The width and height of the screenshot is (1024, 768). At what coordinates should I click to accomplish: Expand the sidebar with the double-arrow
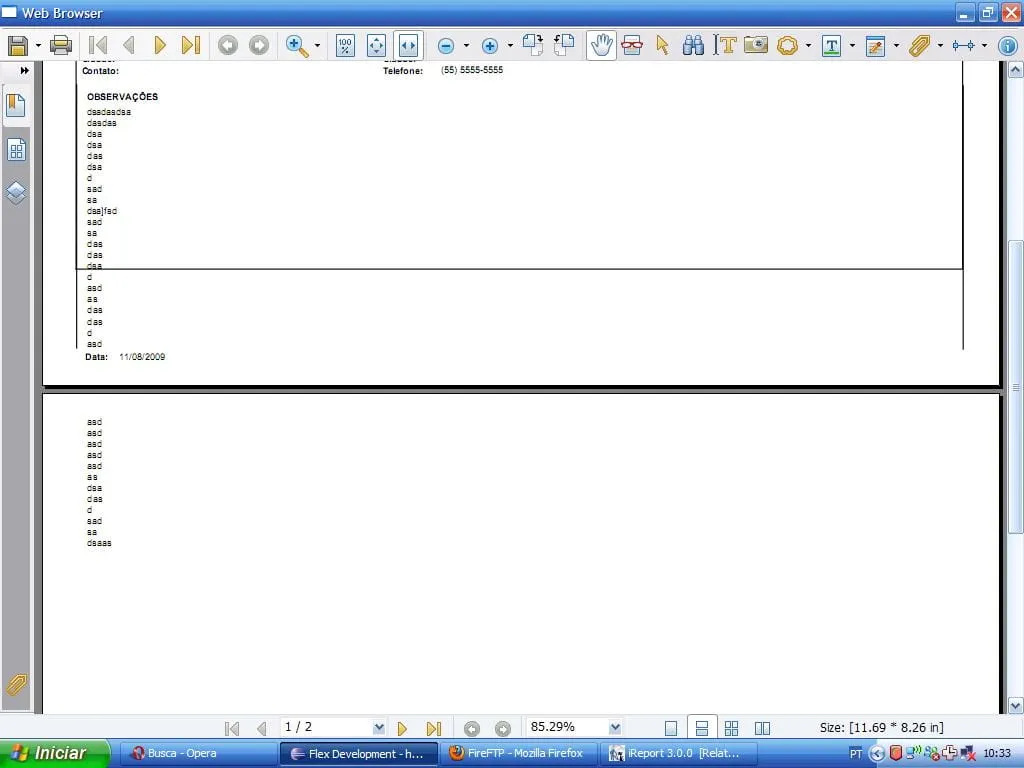click(x=24, y=71)
